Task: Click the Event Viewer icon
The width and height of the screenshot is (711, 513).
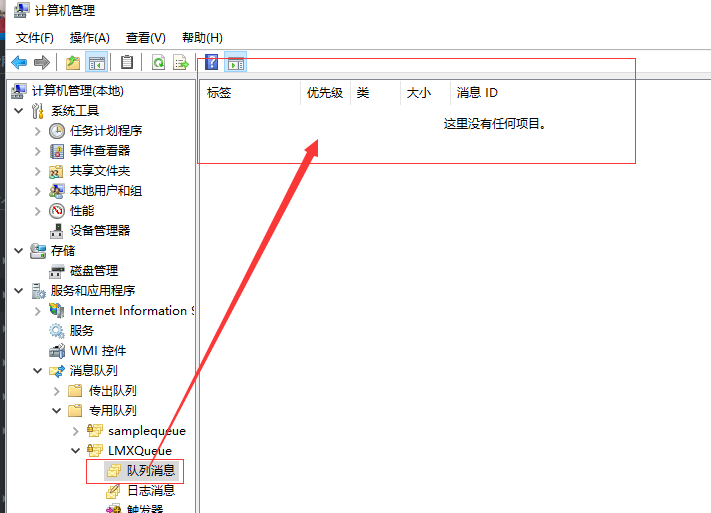Action: (57, 151)
